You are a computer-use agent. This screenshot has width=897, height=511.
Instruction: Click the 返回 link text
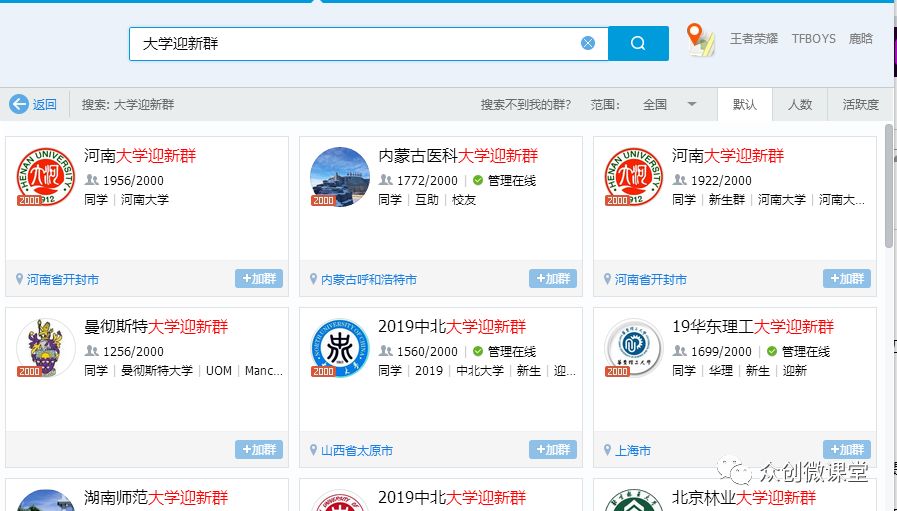[x=44, y=105]
